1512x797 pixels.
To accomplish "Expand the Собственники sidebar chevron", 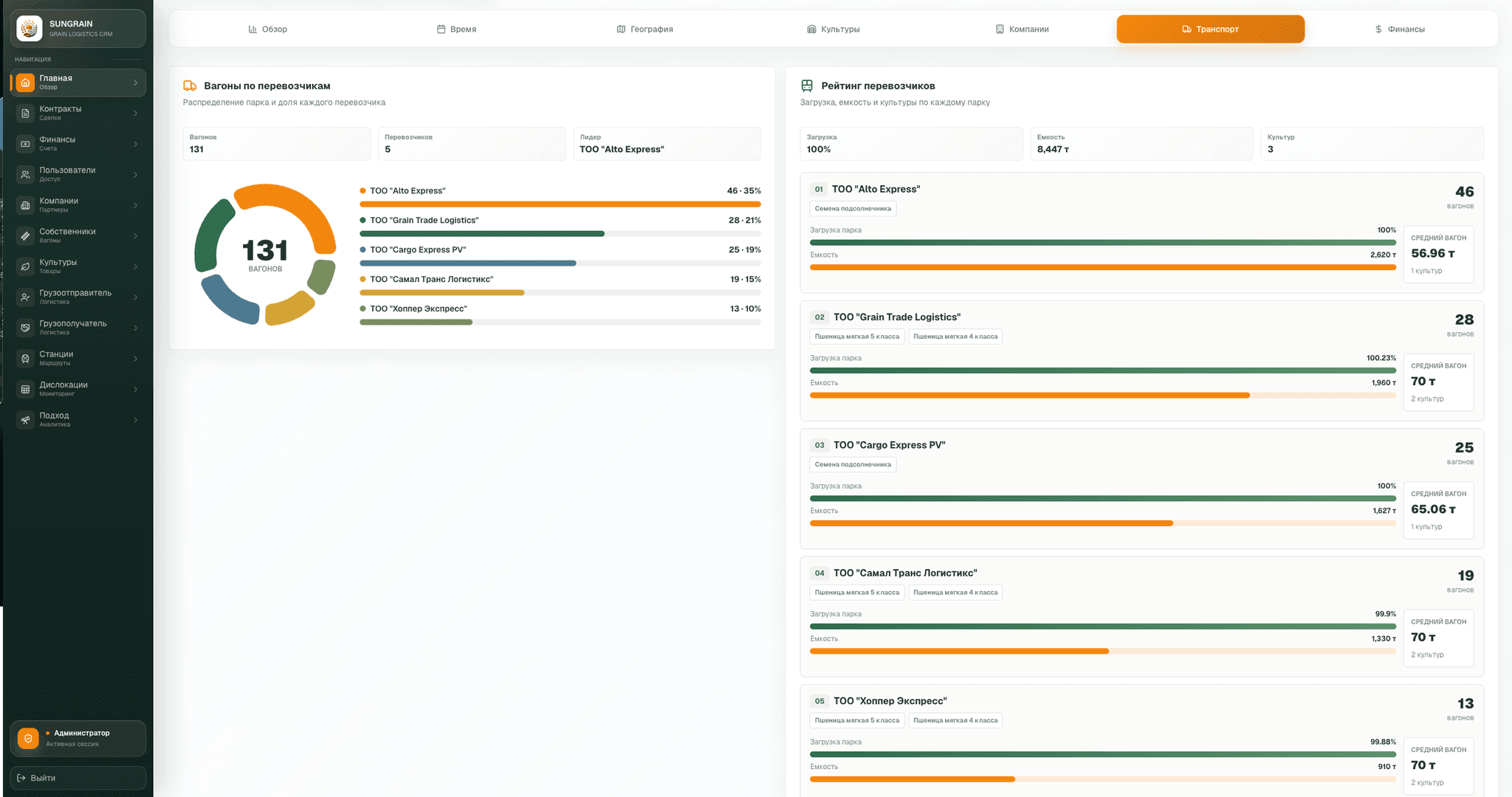I will point(135,236).
